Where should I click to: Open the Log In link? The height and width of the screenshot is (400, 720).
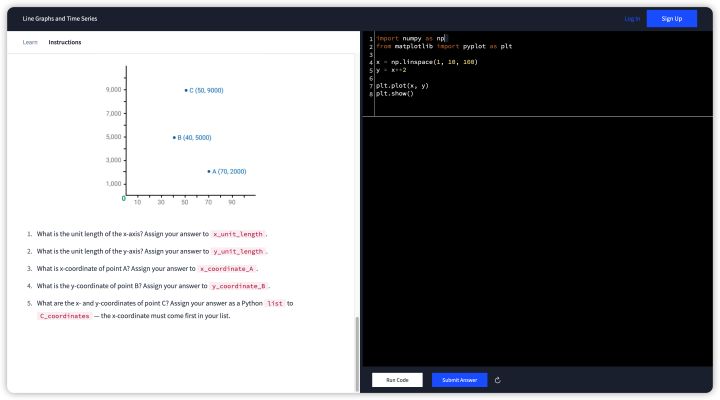632,19
